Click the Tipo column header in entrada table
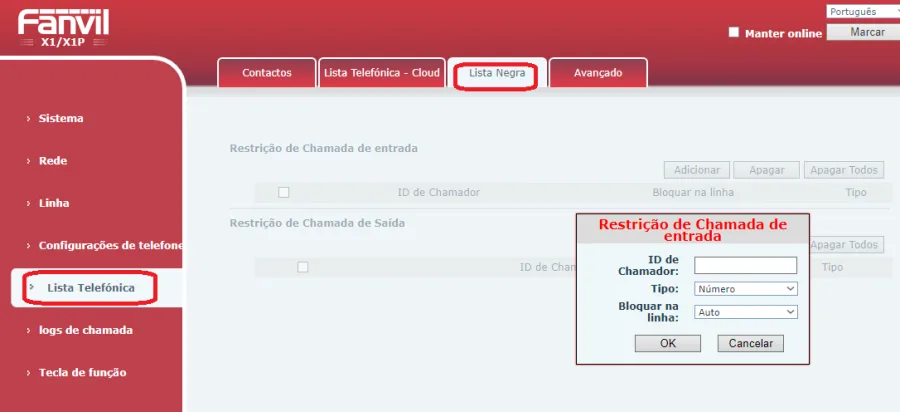Image resolution: width=900 pixels, height=412 pixels. pos(856,192)
